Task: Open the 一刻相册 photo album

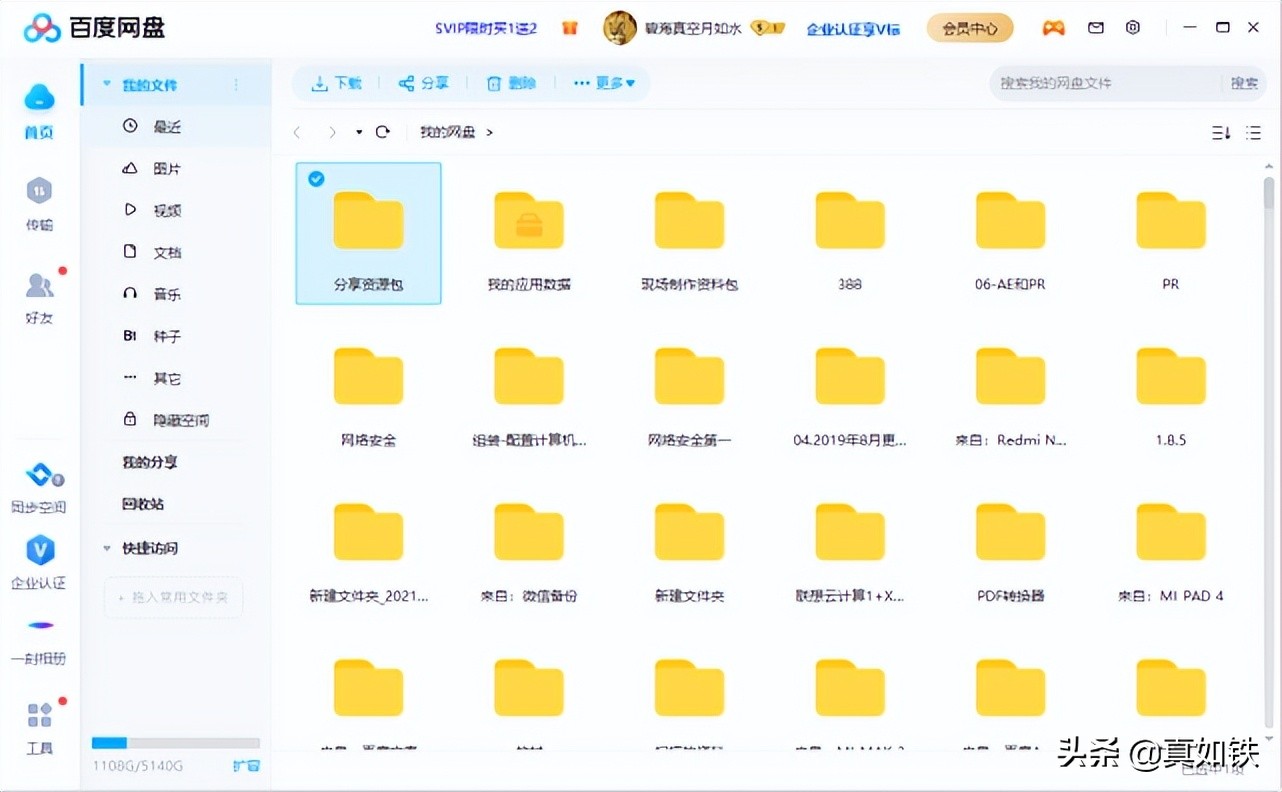Action: [38, 640]
